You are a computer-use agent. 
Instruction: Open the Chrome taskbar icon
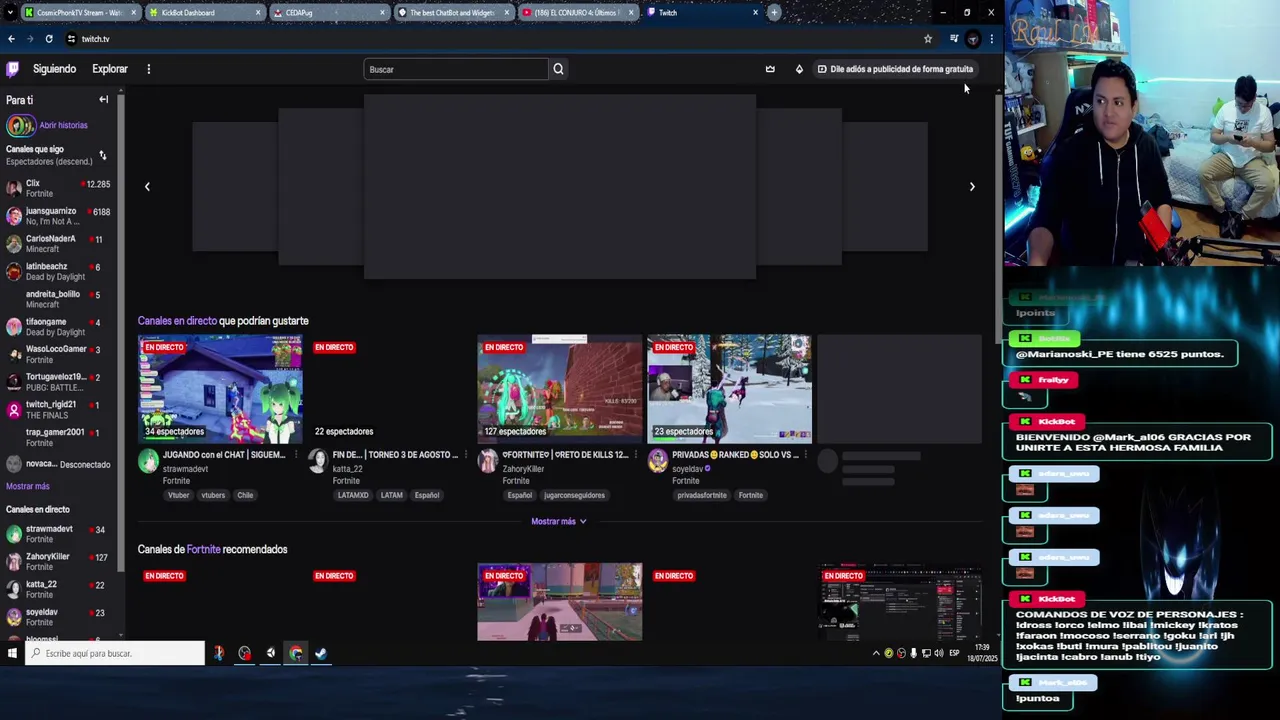click(296, 653)
